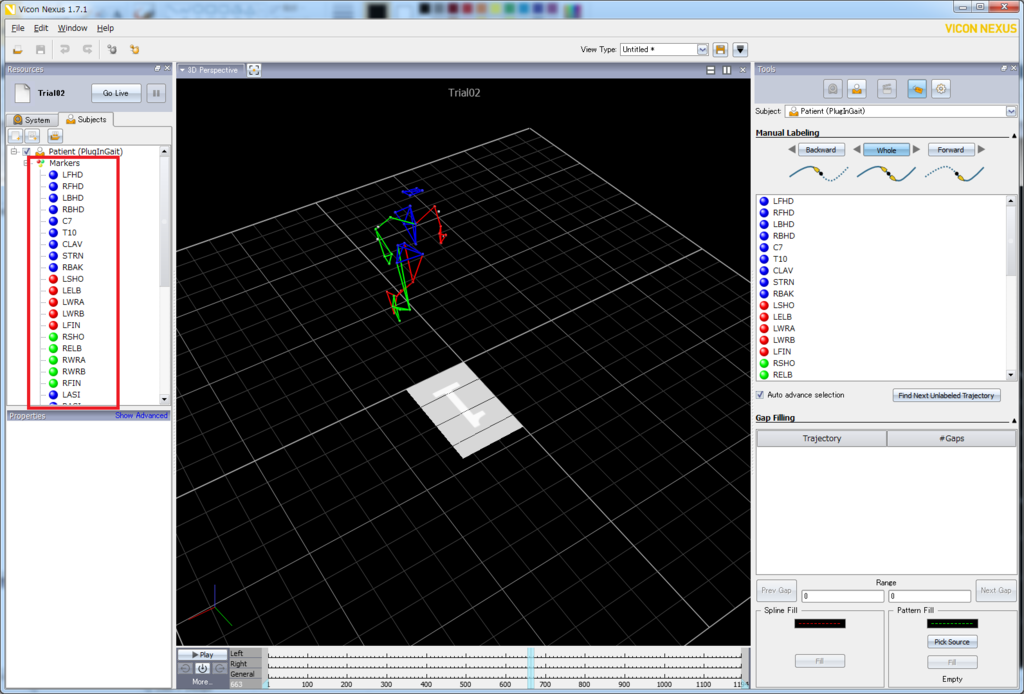Click right arrow beside Forward
The width and height of the screenshot is (1024, 694).
[981, 150]
